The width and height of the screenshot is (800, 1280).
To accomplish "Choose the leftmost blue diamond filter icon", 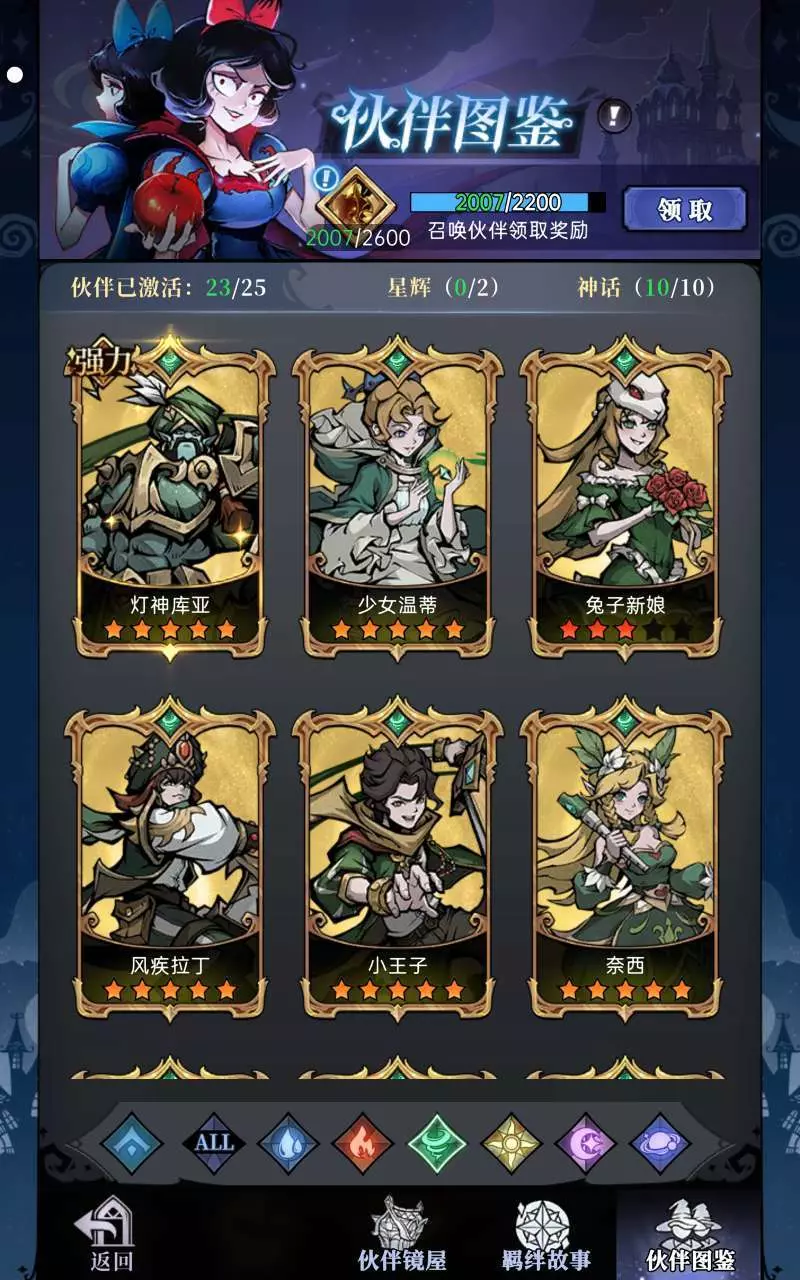I will [x=131, y=1142].
